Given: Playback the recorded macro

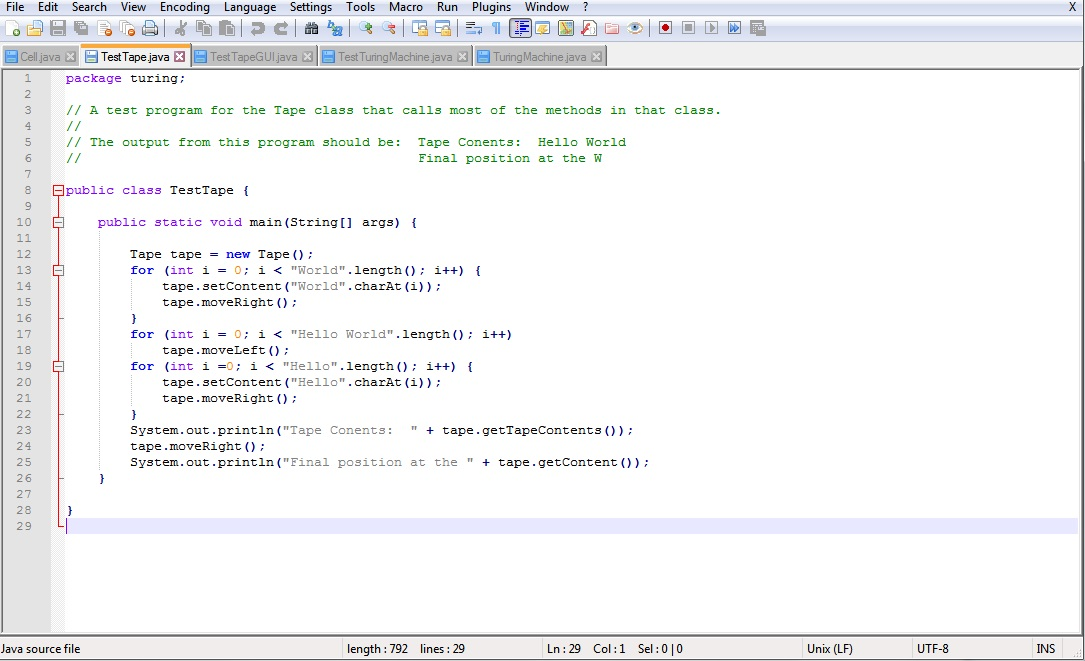Looking at the screenshot, I should click(711, 28).
